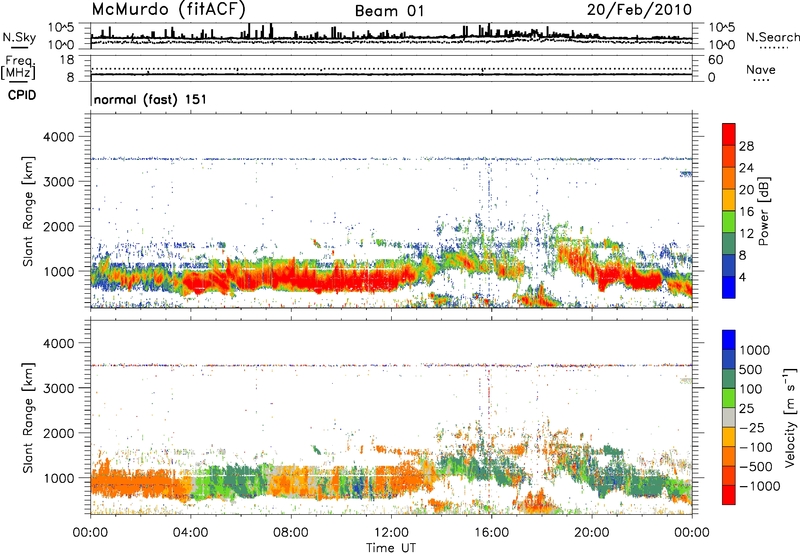The image size is (800, 554).
Task: Select the "500" Velocity colorbar value
Action: 751,370
